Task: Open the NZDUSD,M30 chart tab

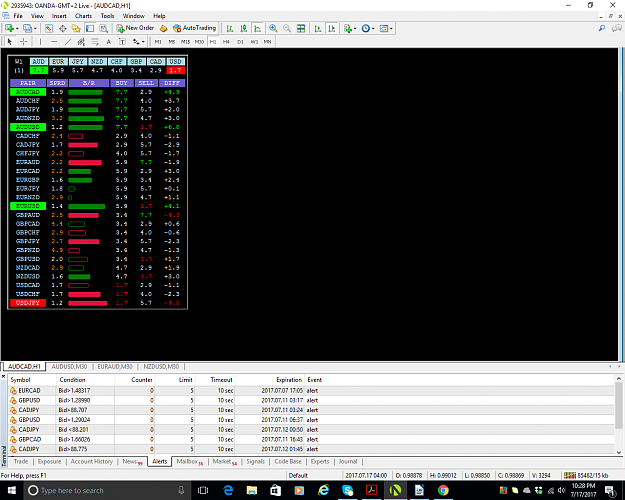Action: tap(161, 366)
